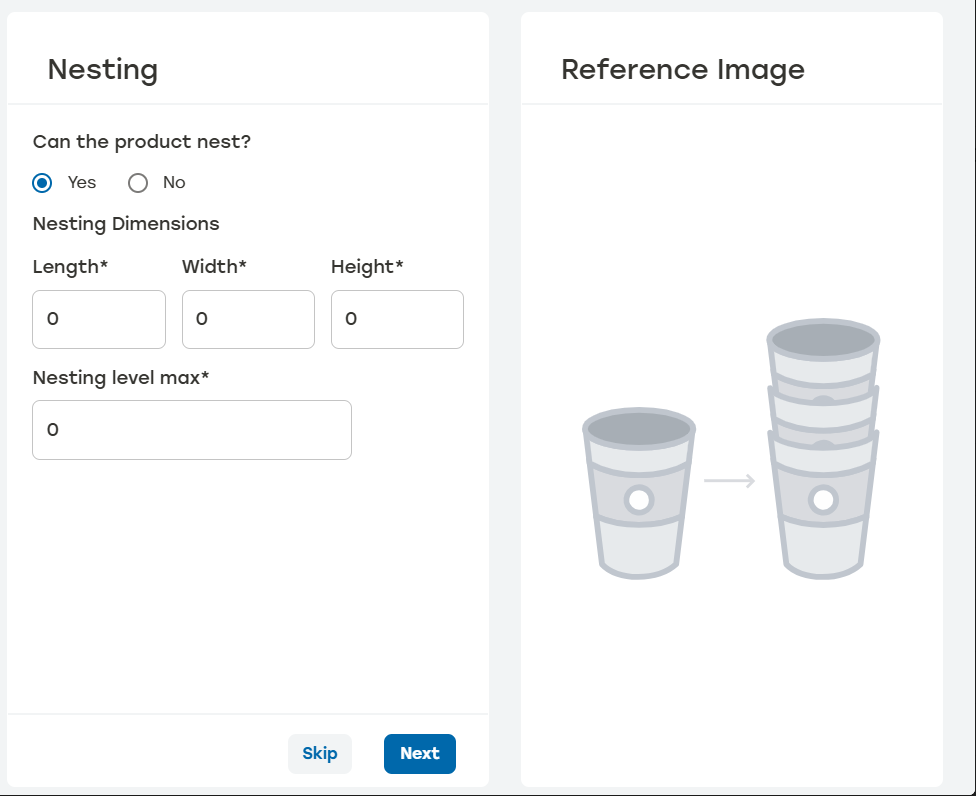Viewport: 976px width, 796px height.
Task: Proceed with the Next button
Action: pyautogui.click(x=420, y=754)
